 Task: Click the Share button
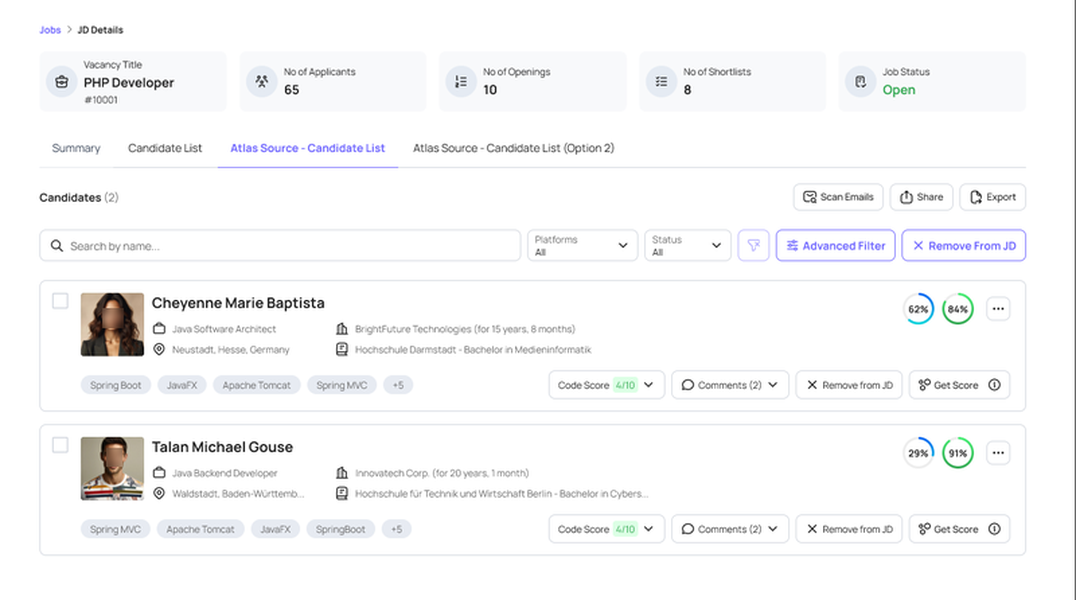click(921, 197)
